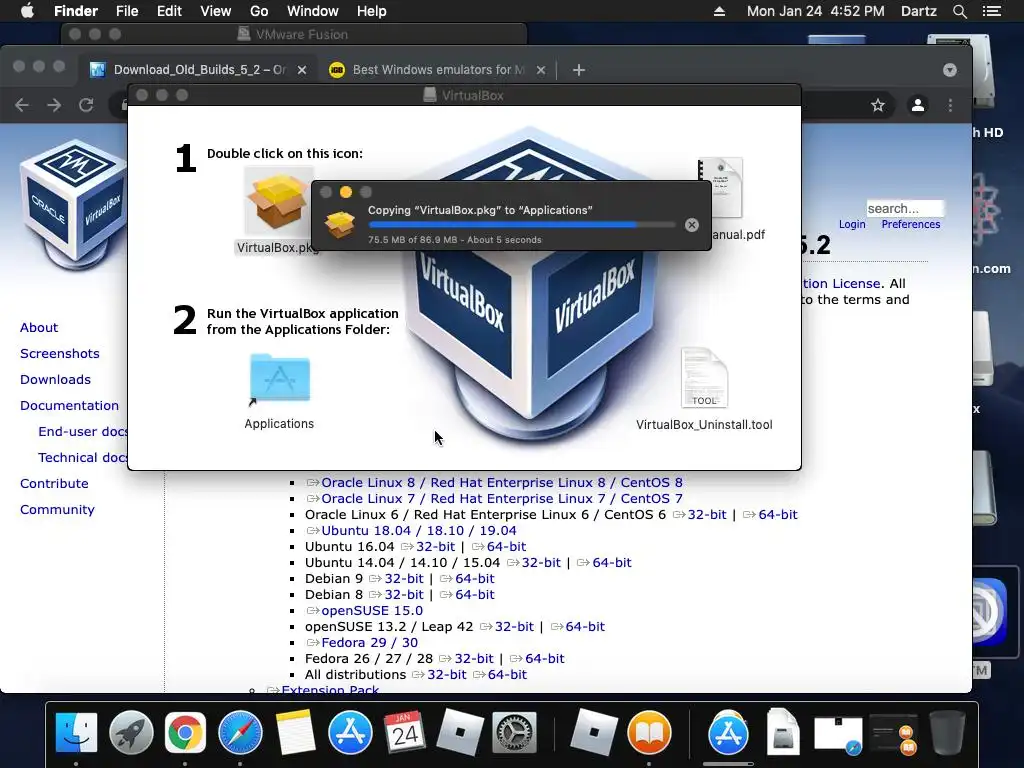Click the webpage search field
The width and height of the screenshot is (1024, 768).
point(904,208)
